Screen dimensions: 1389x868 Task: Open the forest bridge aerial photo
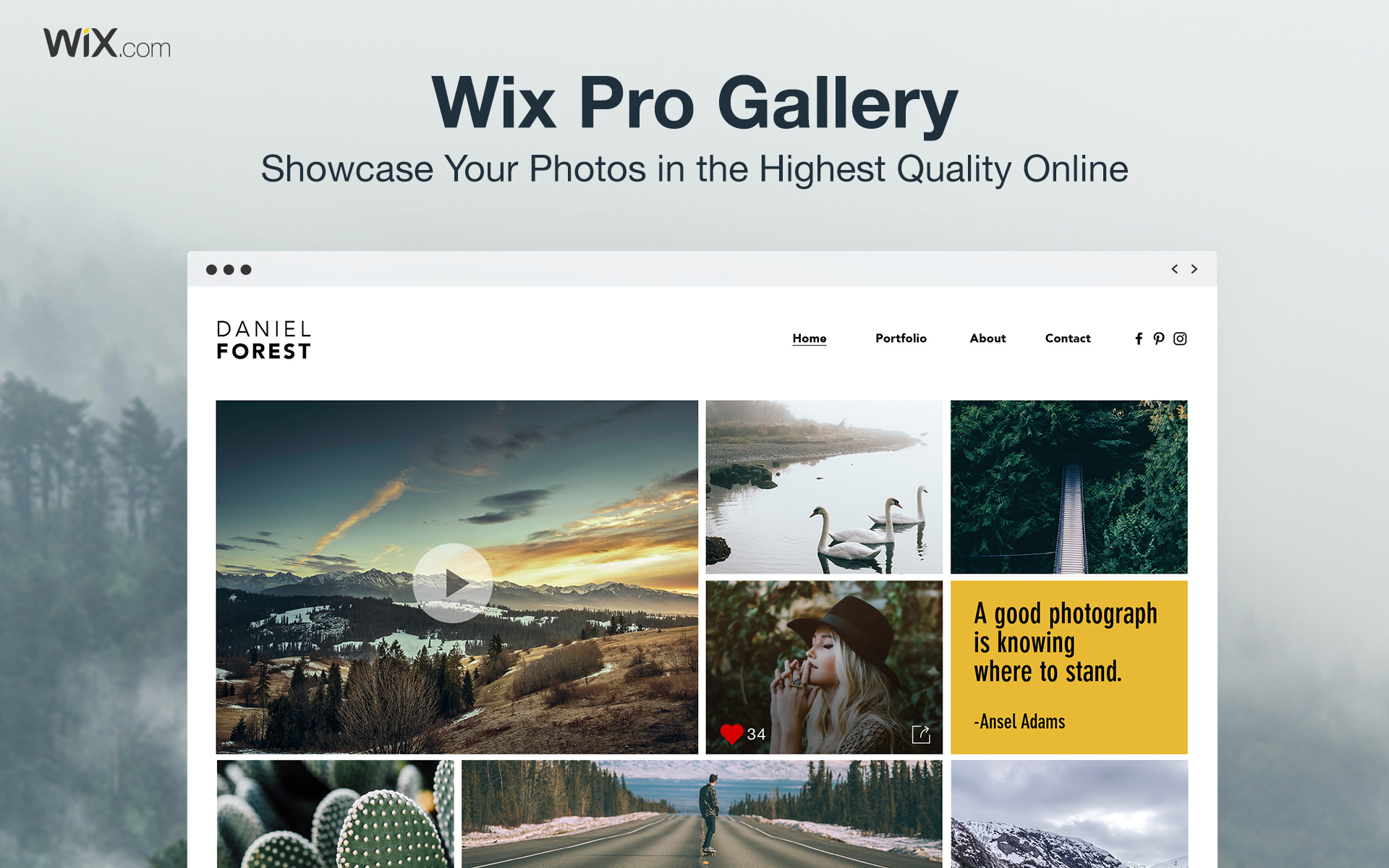pyautogui.click(x=1069, y=487)
